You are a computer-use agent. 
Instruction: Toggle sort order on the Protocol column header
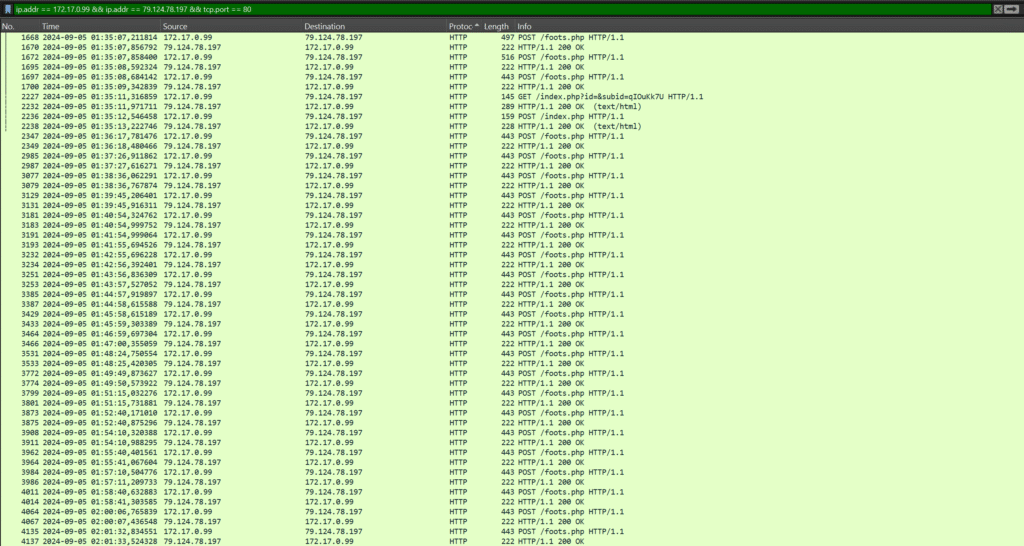pos(464,27)
